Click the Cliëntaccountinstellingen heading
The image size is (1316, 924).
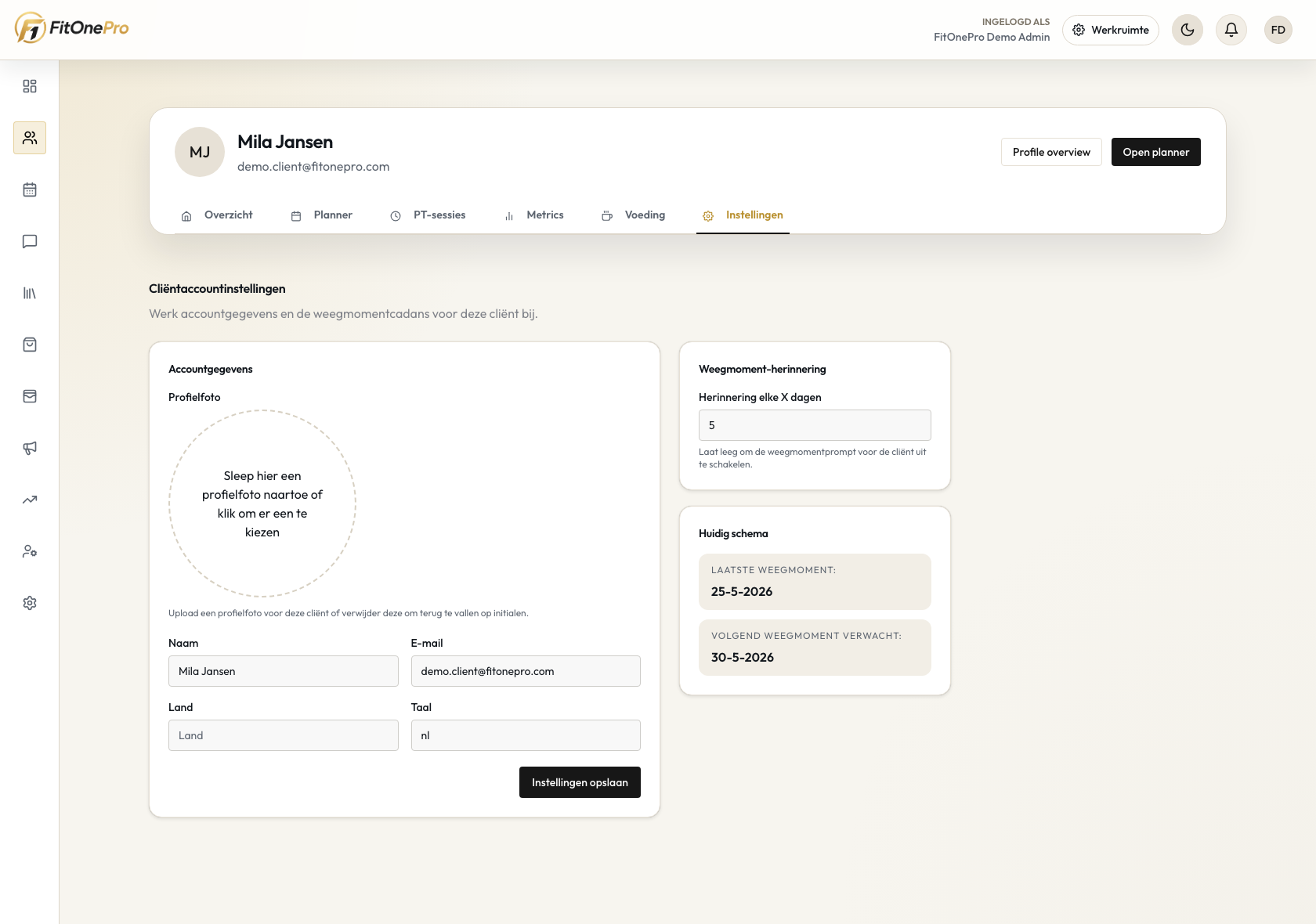click(x=217, y=289)
